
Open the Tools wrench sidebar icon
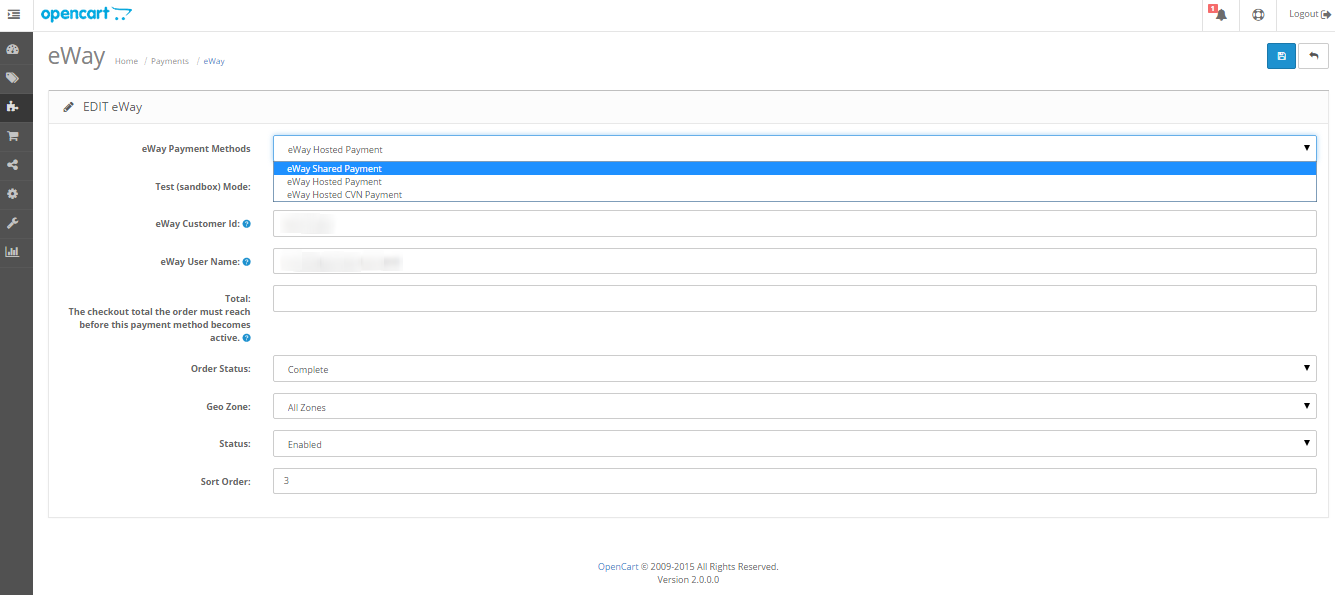point(13,223)
